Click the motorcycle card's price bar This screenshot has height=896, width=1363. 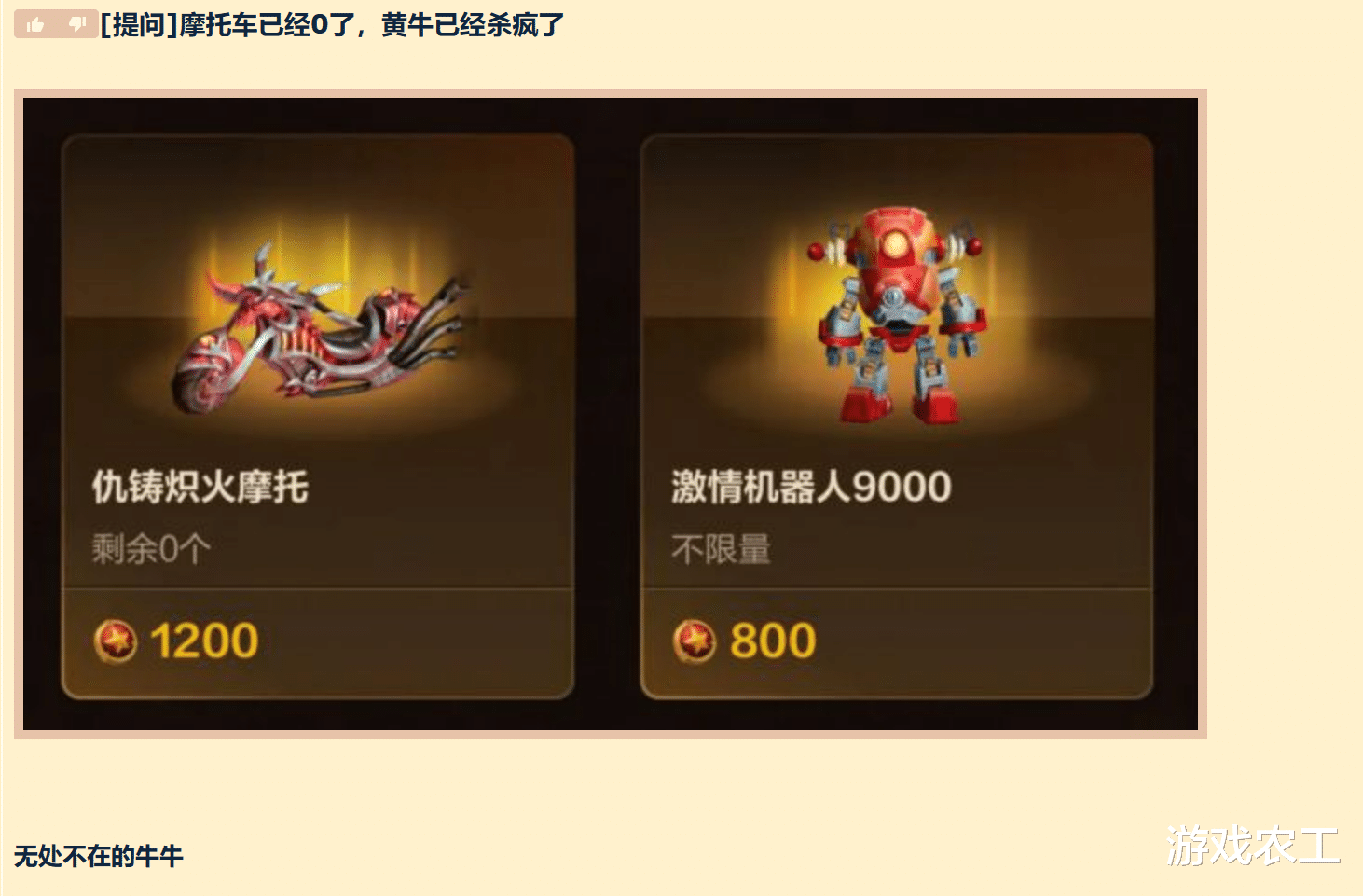[x=318, y=643]
